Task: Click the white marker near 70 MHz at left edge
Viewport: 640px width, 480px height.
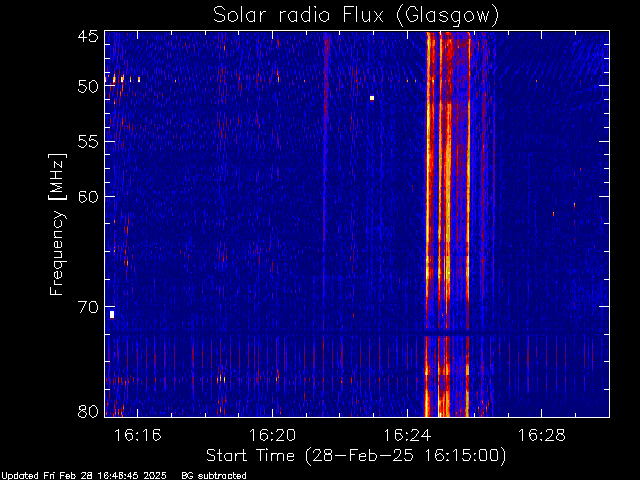Action: (x=112, y=315)
